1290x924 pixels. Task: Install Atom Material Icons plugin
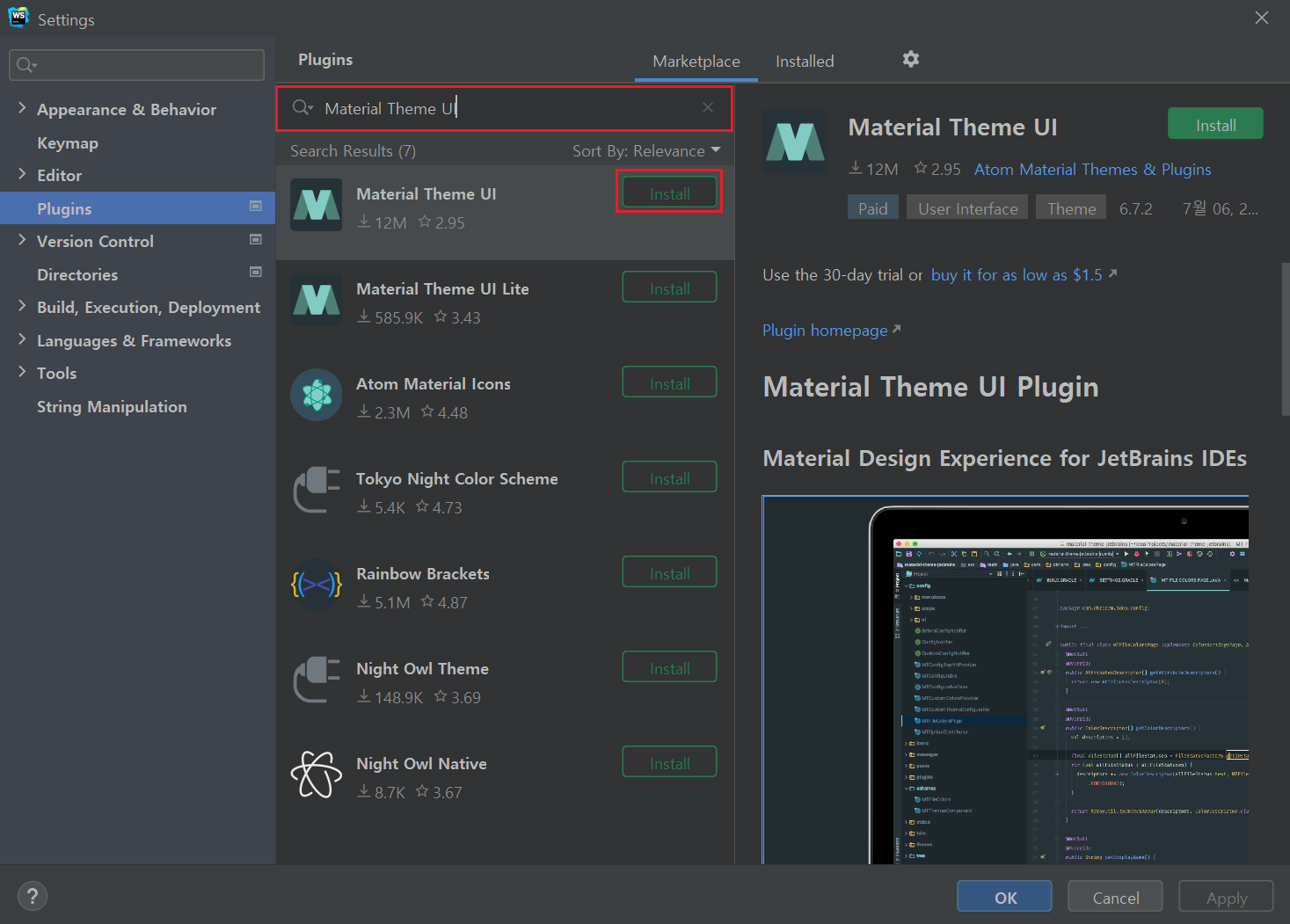coord(669,383)
